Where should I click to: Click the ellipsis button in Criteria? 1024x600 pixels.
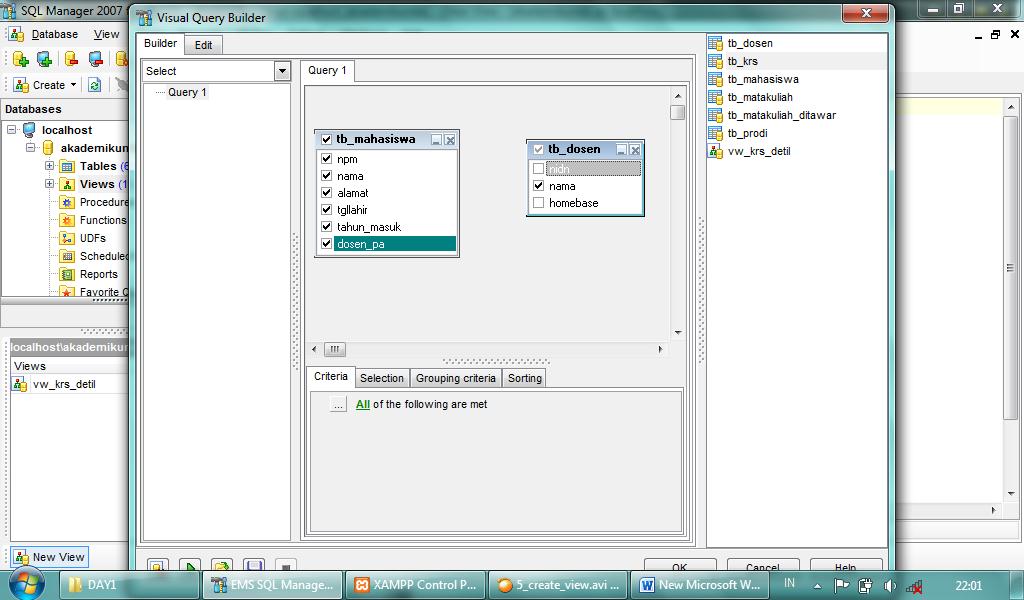338,404
